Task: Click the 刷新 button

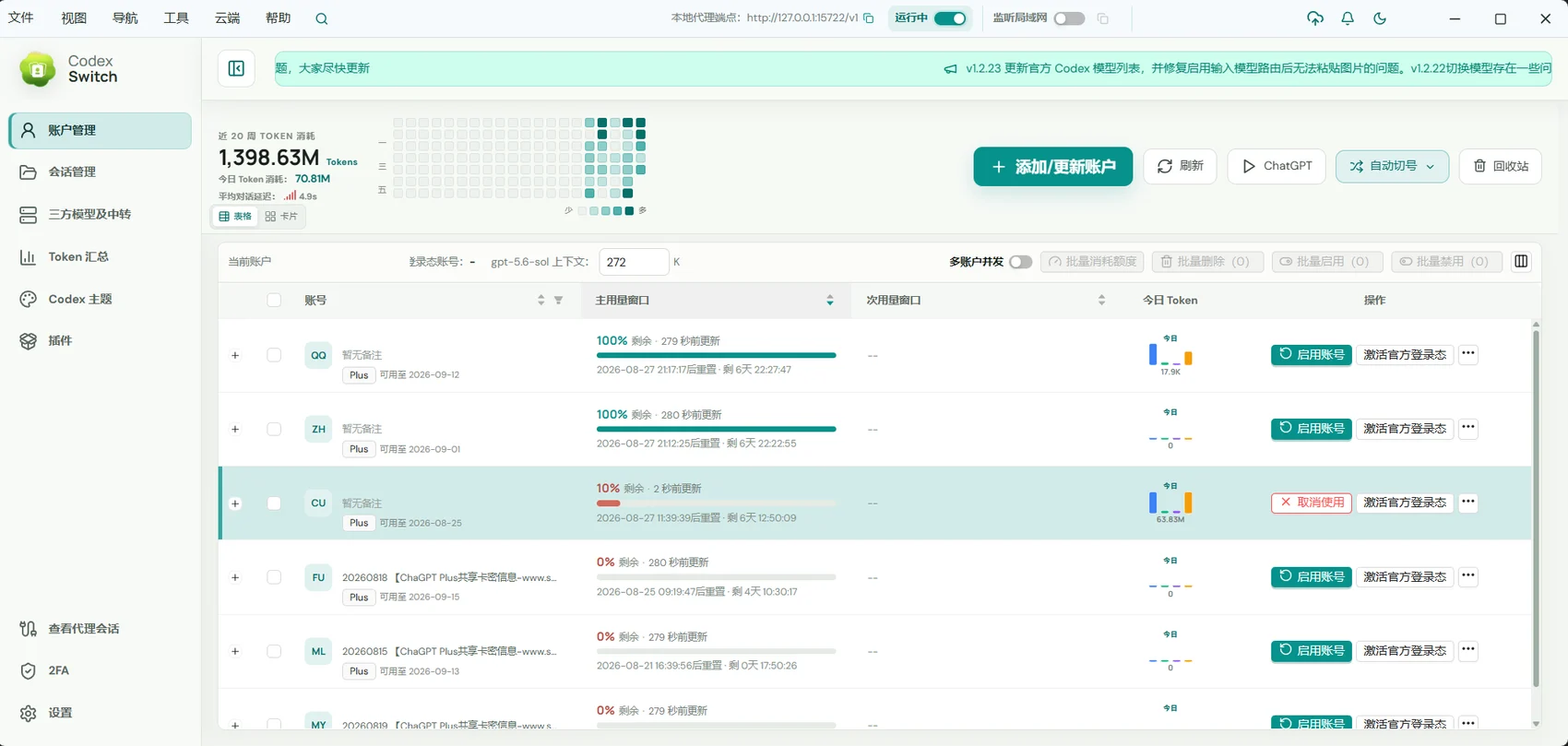Action: pos(1180,166)
